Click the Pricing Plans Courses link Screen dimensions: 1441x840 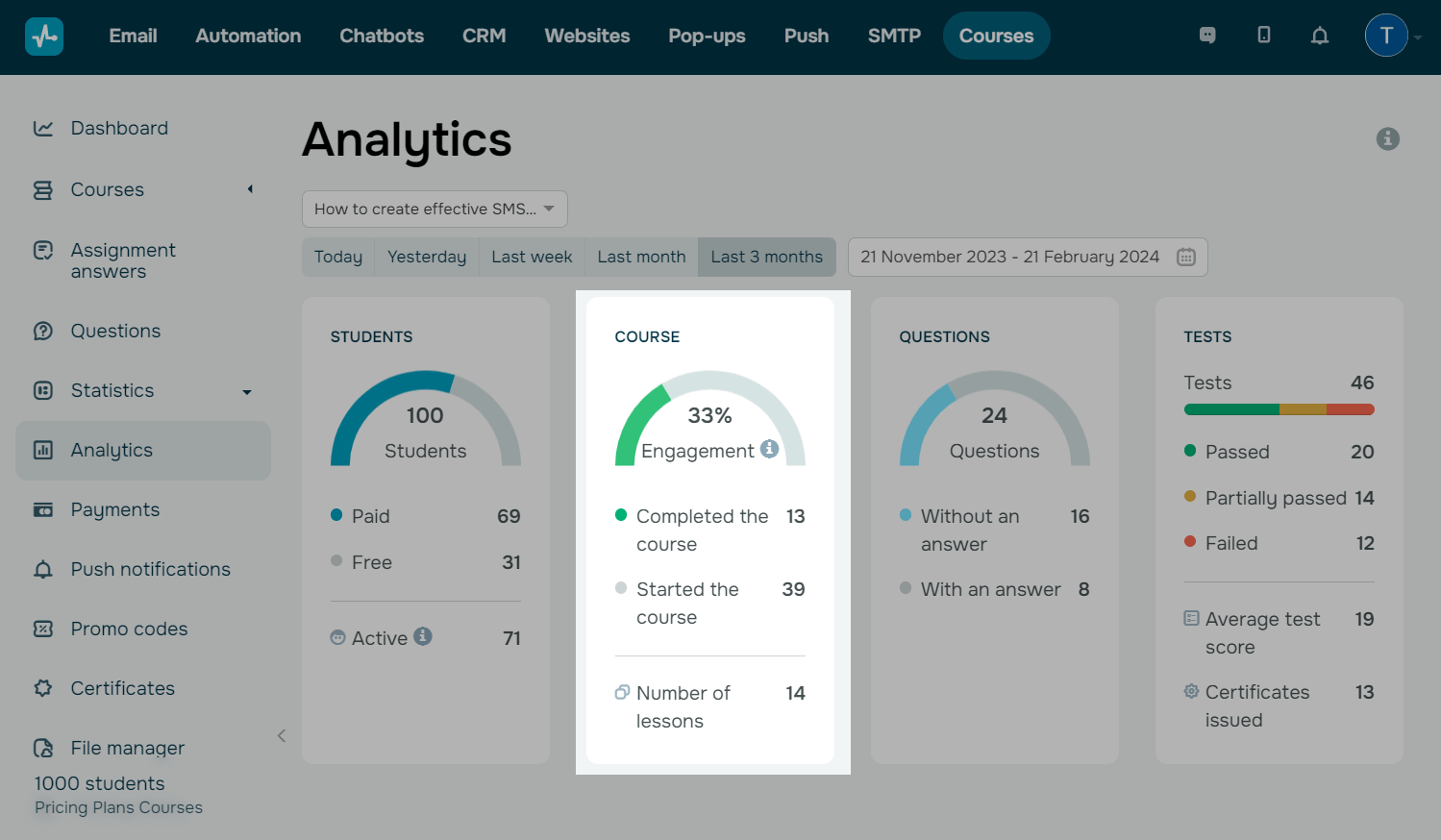tap(118, 807)
